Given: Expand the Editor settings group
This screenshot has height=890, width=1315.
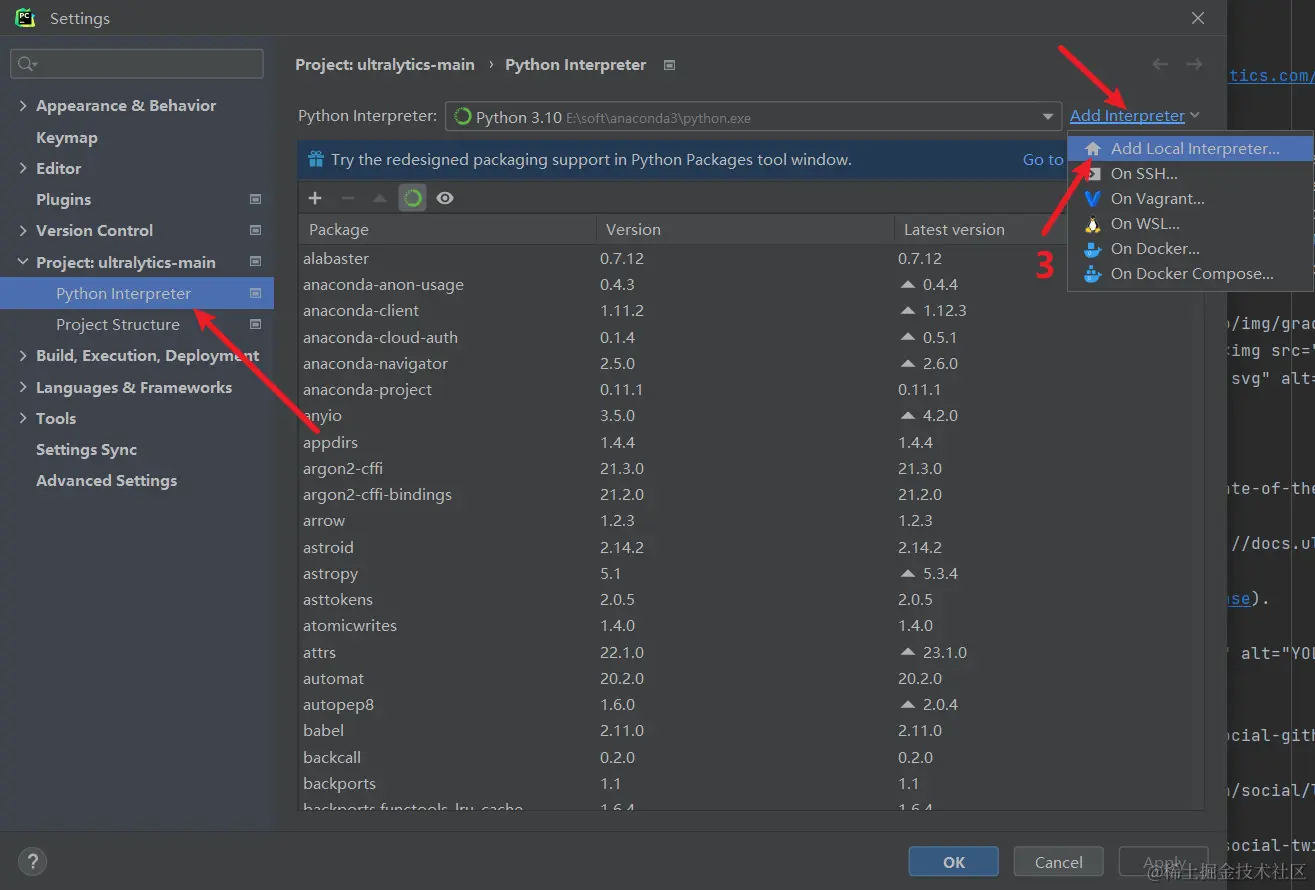Looking at the screenshot, I should point(23,168).
